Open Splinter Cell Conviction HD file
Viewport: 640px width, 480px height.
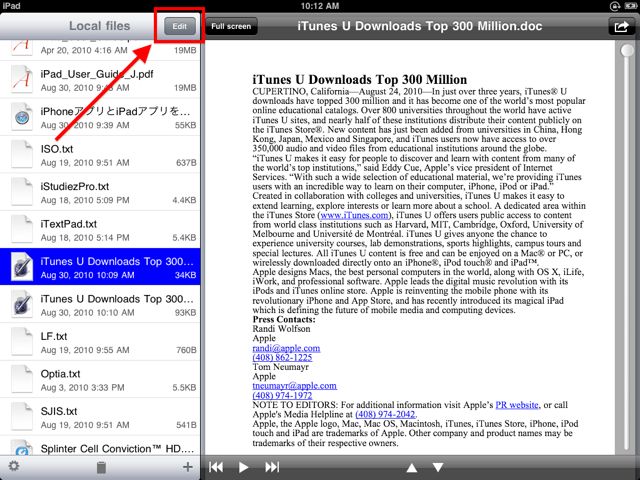[100, 446]
